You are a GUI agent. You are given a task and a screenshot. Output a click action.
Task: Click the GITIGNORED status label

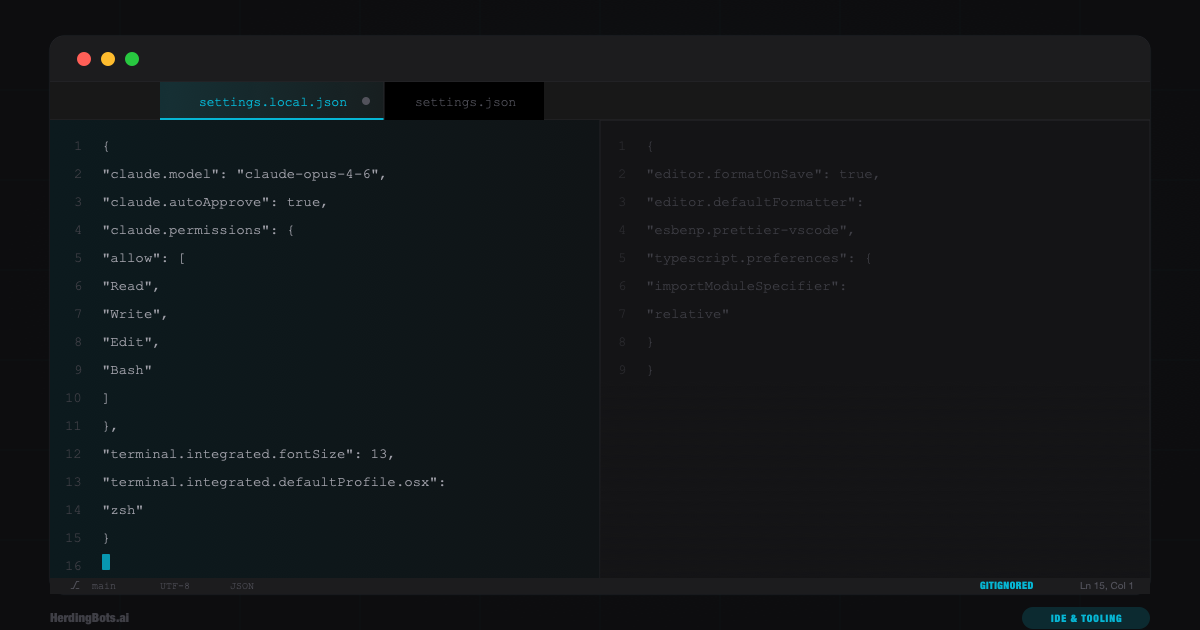click(x=1006, y=586)
